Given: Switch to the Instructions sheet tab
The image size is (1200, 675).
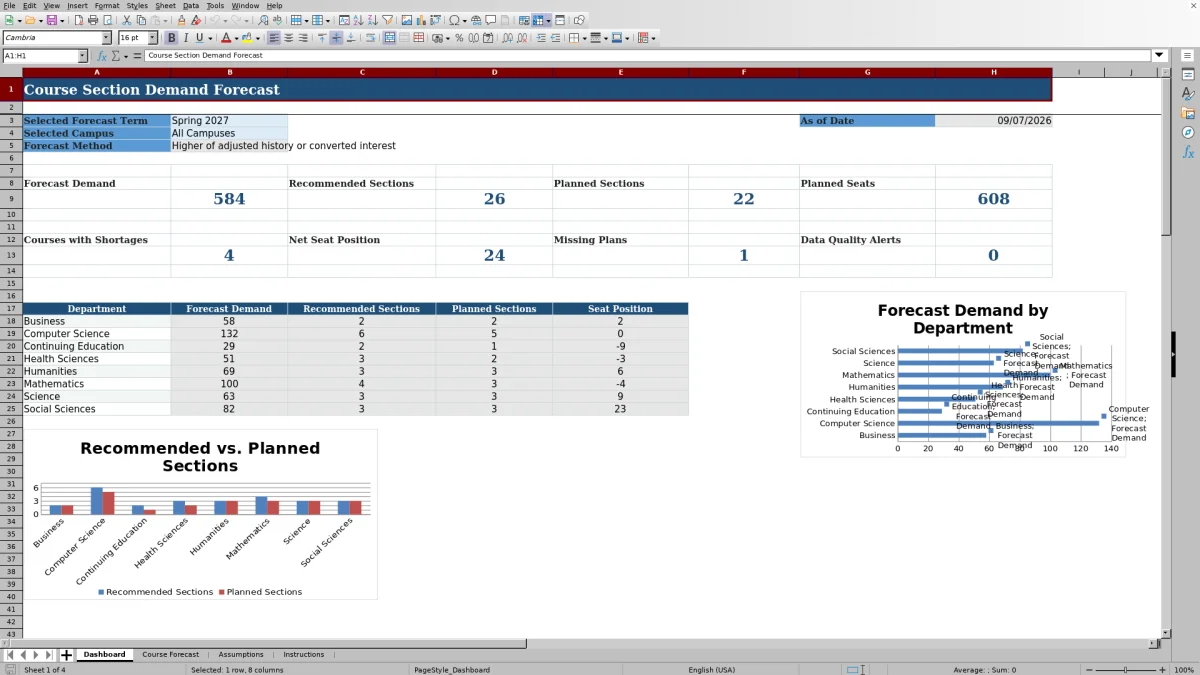Looking at the screenshot, I should [304, 655].
